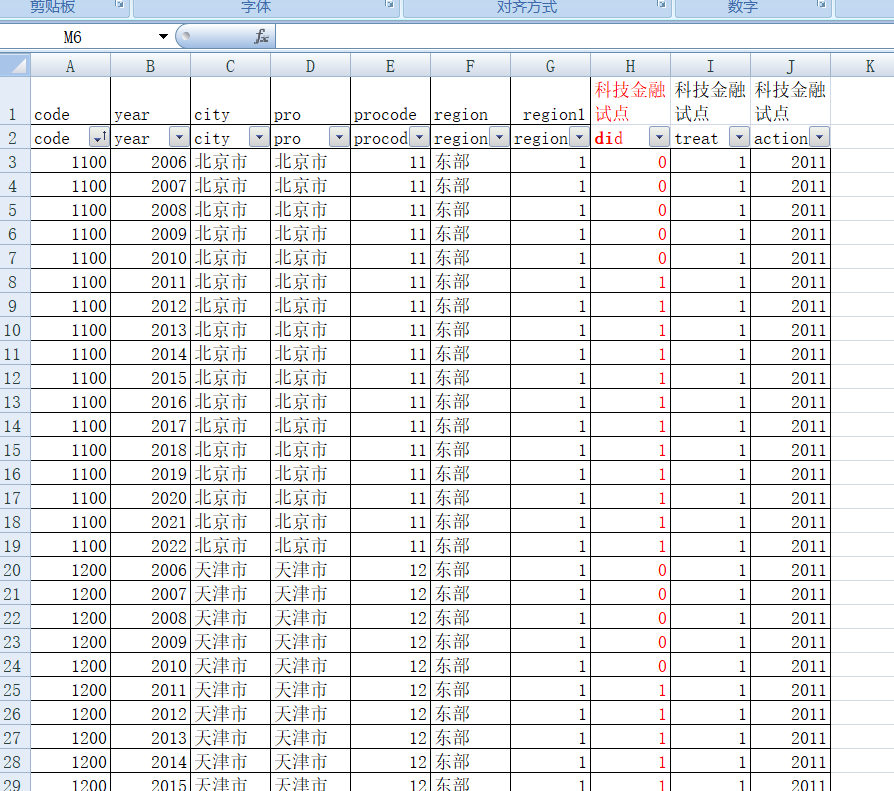Image resolution: width=894 pixels, height=791 pixels.
Task: Click red did value 0 in row 7
Action: click(x=631, y=258)
